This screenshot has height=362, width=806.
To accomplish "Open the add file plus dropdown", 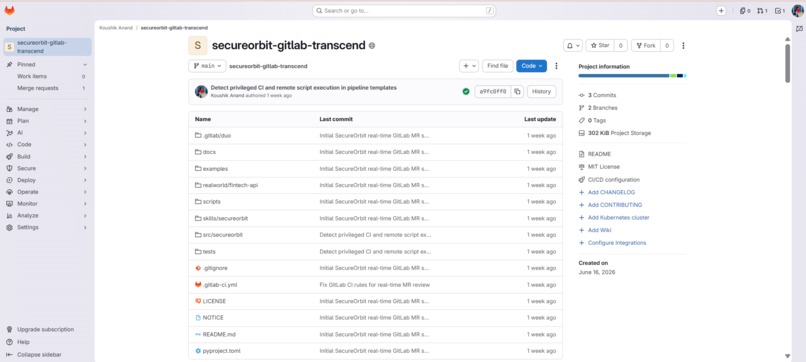I will click(468, 66).
